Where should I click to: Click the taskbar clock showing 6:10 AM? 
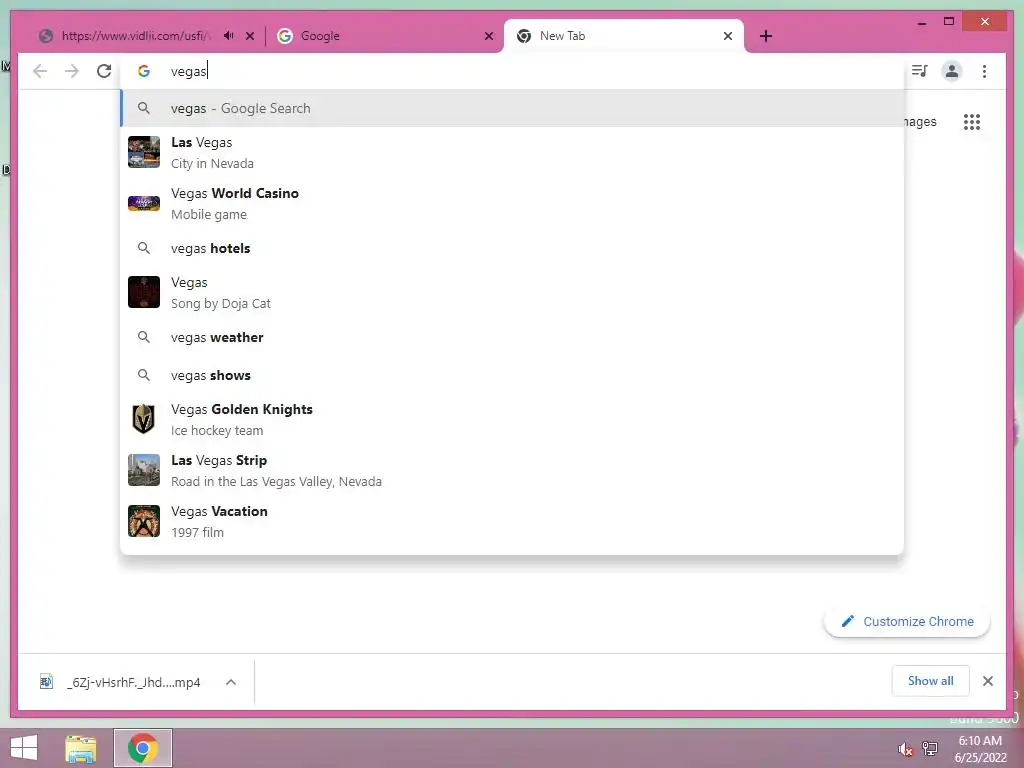pyautogui.click(x=980, y=749)
